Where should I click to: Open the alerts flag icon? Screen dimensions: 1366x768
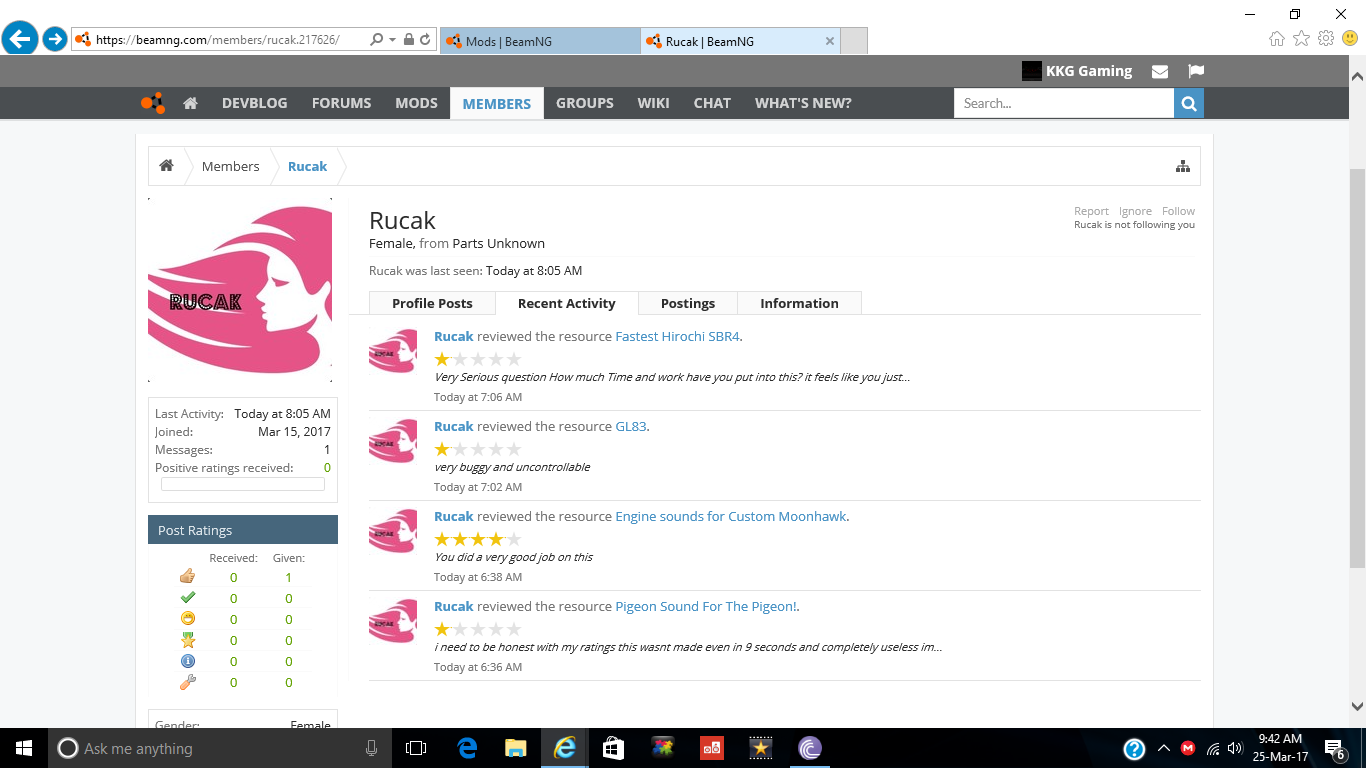[1195, 71]
